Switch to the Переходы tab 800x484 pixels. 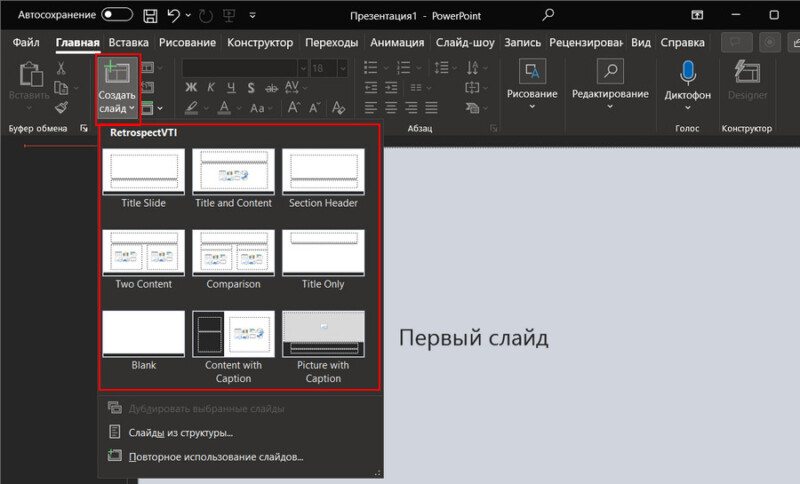(332, 42)
